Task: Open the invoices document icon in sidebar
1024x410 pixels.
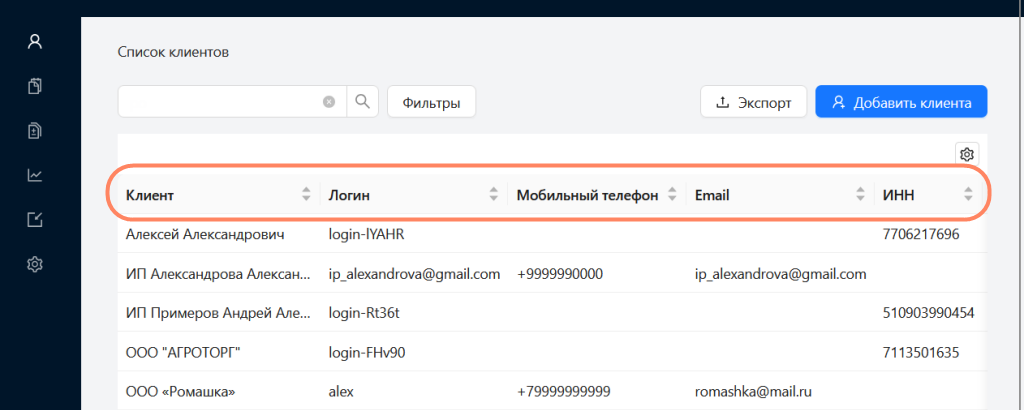Action: (x=35, y=131)
